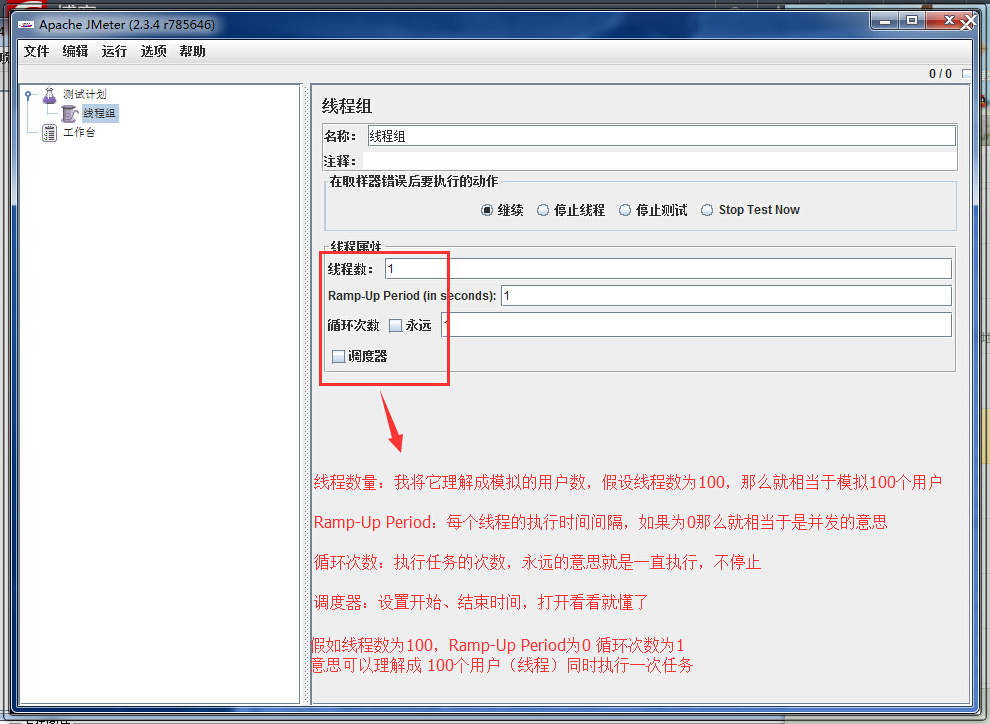
Task: Enable the 调度器 checkbox
Action: point(338,357)
